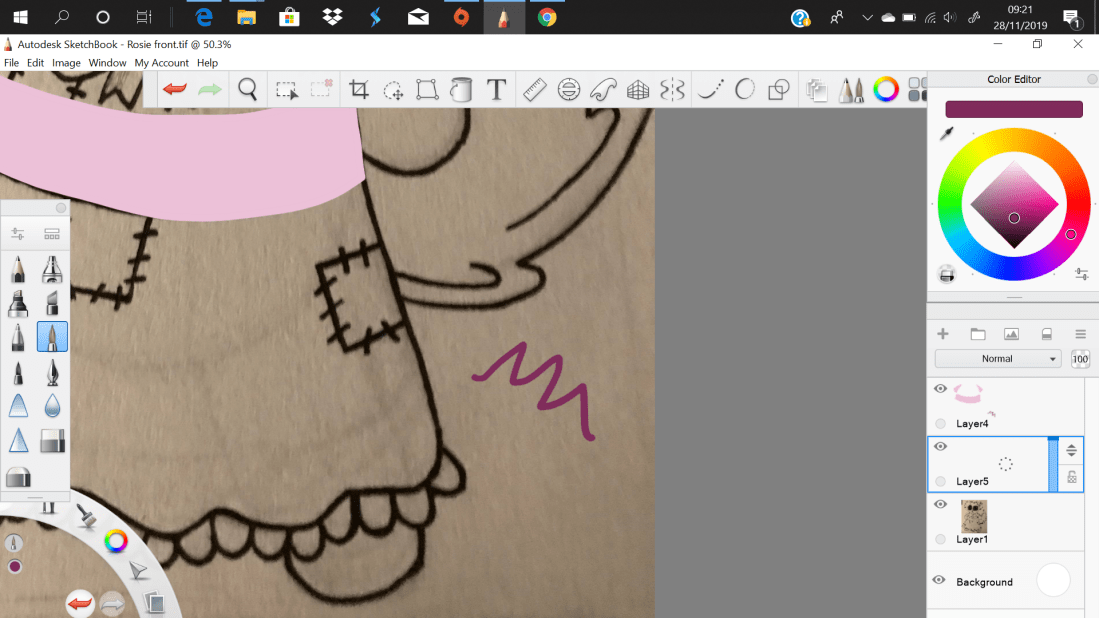Select the Layer1 thumbnail
This screenshot has width=1099, height=618.
tap(974, 517)
